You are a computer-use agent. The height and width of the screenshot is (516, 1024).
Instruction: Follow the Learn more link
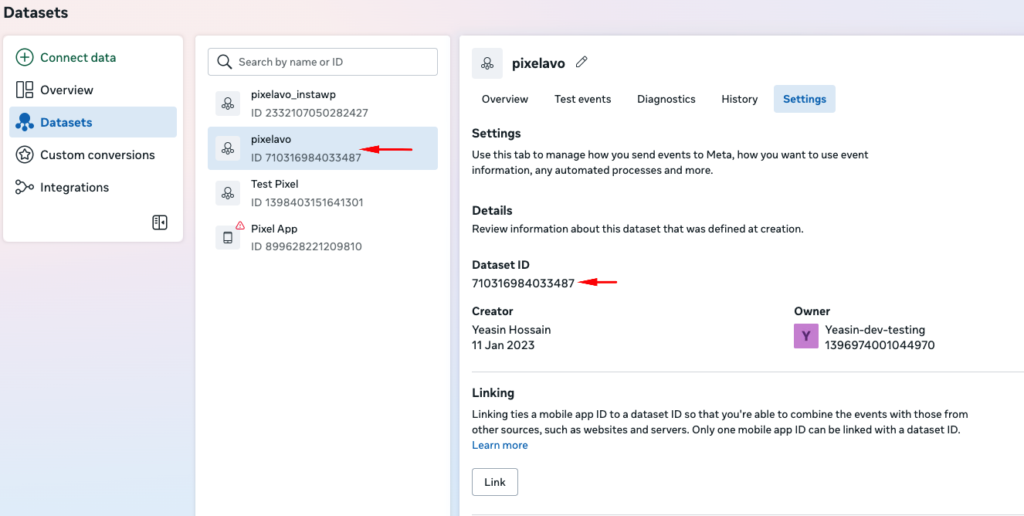click(500, 445)
